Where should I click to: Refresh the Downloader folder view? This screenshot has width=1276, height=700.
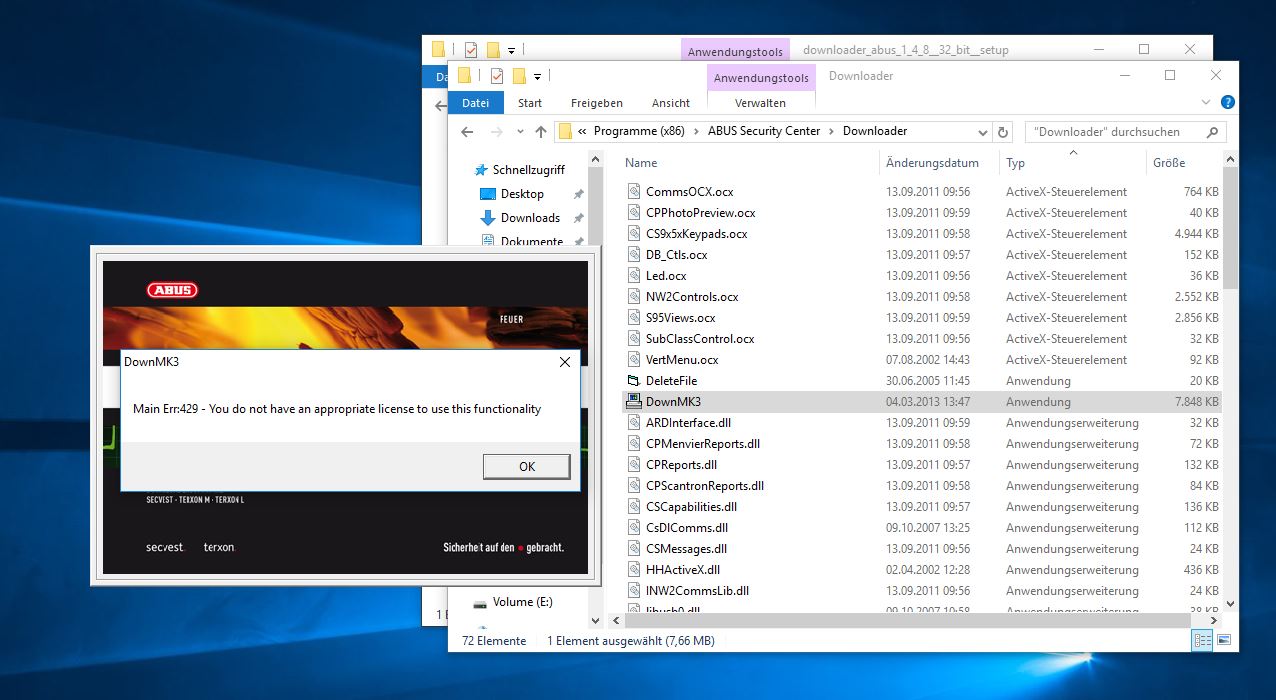pyautogui.click(x=1004, y=132)
